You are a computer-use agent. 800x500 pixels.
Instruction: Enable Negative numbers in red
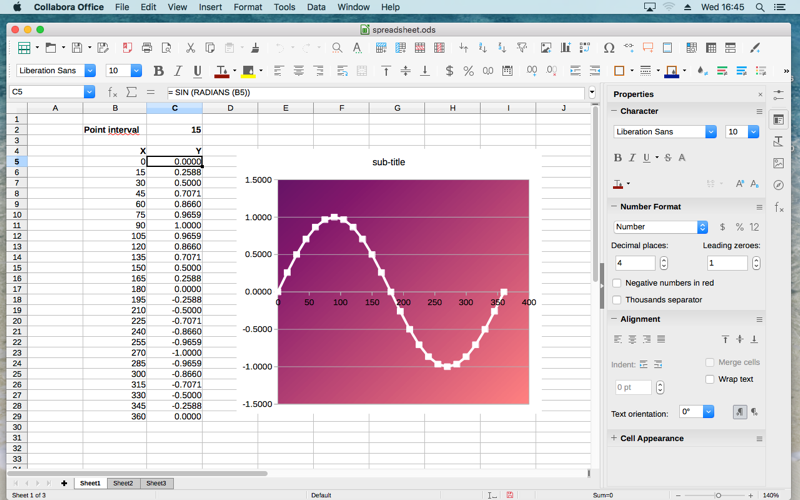click(617, 283)
